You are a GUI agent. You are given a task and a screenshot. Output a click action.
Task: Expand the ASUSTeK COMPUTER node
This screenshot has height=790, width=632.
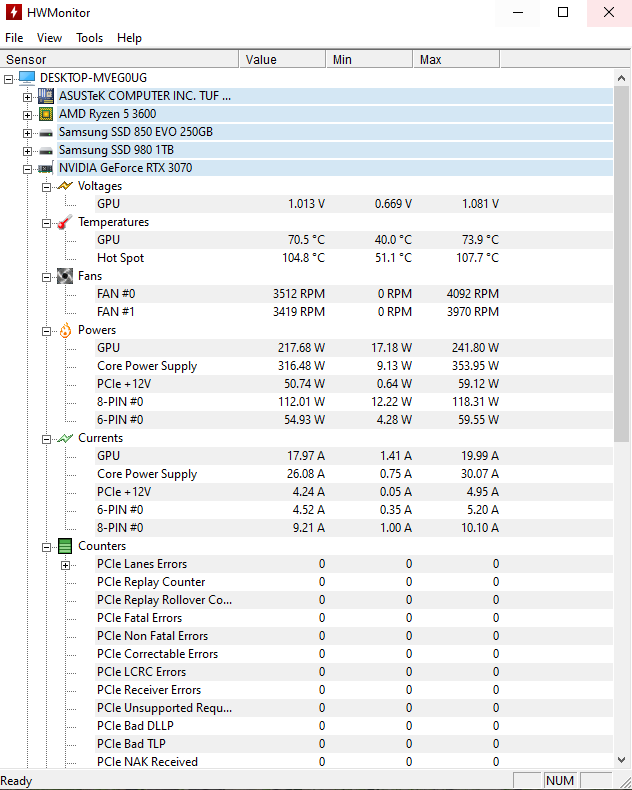click(x=28, y=96)
